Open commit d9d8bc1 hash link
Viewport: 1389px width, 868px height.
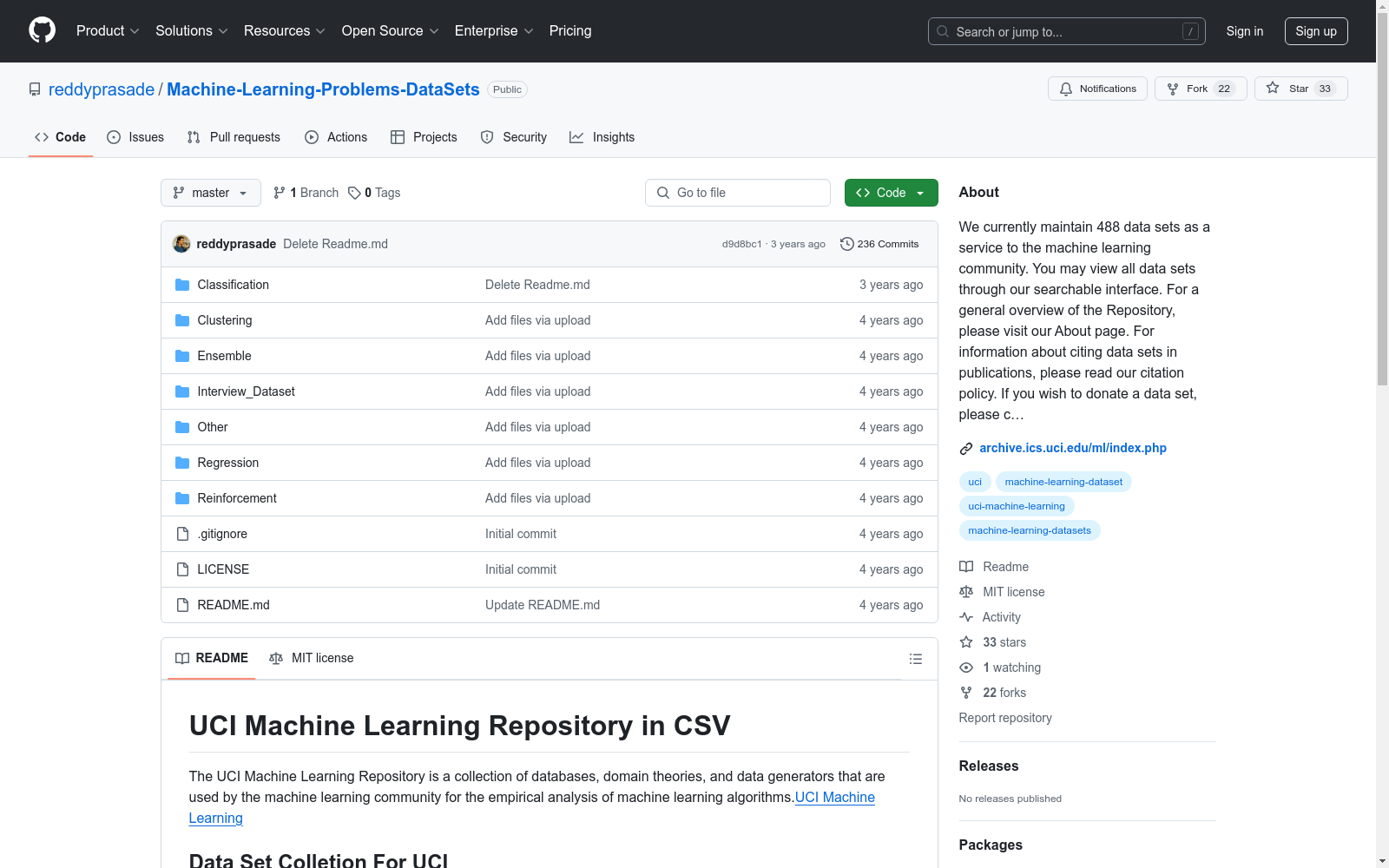pyautogui.click(x=741, y=244)
